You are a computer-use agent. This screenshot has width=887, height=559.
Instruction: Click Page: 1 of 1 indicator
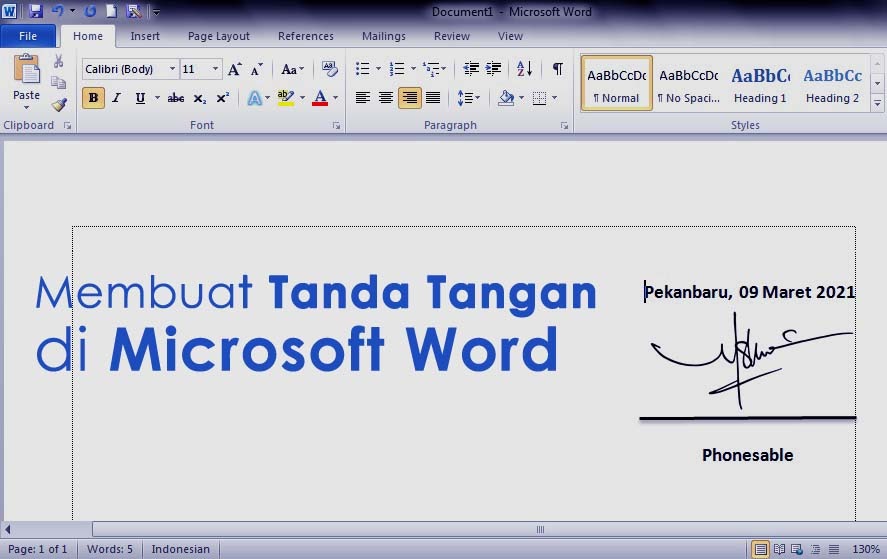37,549
